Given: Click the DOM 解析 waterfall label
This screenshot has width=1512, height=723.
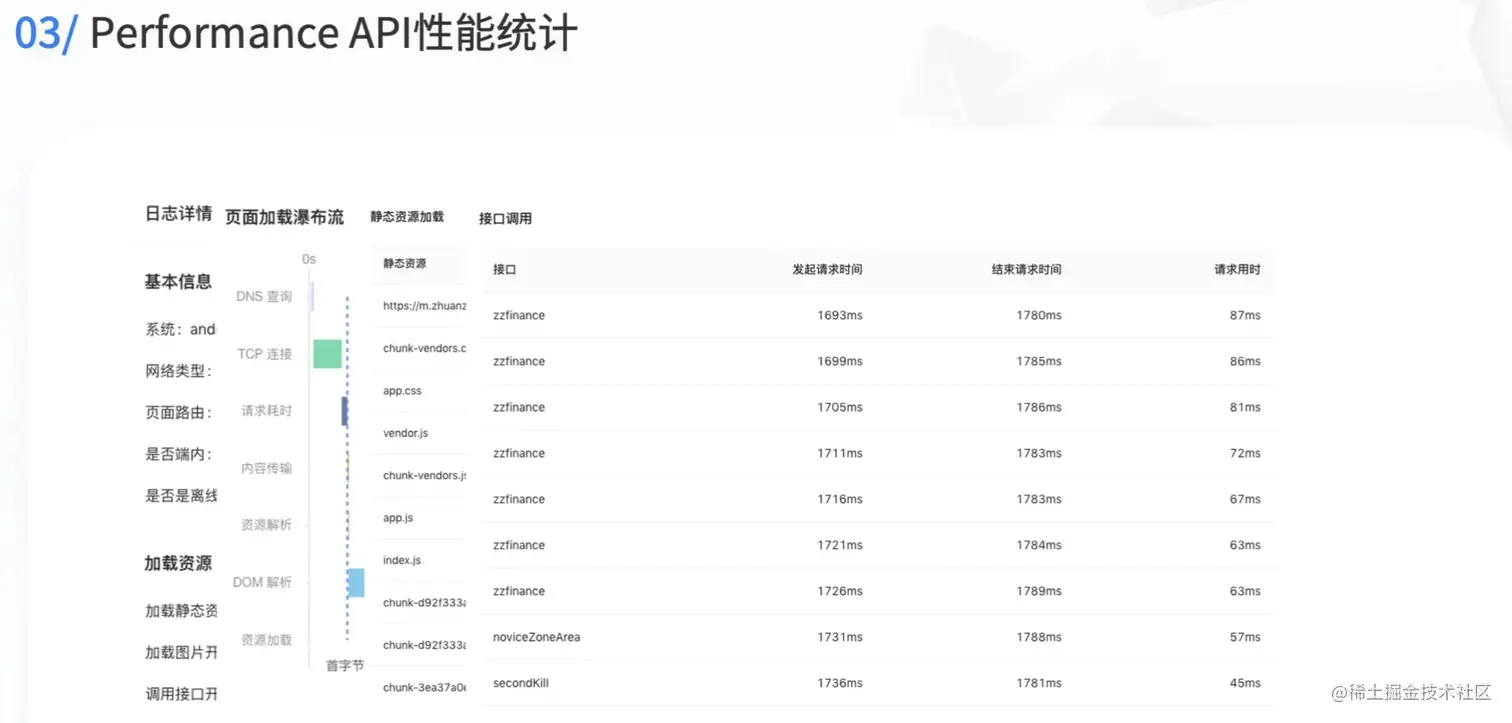Looking at the screenshot, I should 262,582.
